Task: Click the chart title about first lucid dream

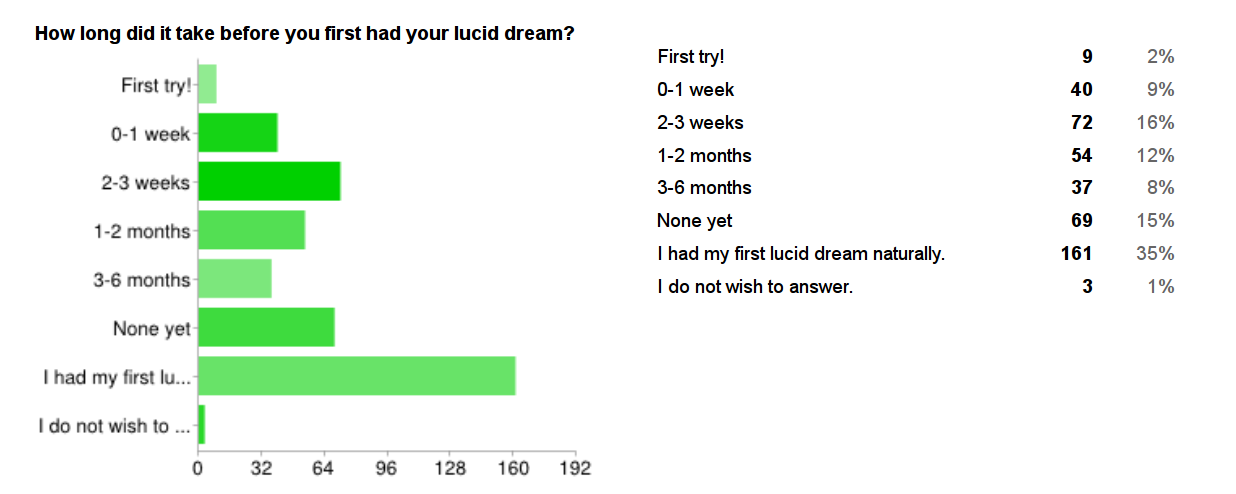Action: [x=305, y=33]
